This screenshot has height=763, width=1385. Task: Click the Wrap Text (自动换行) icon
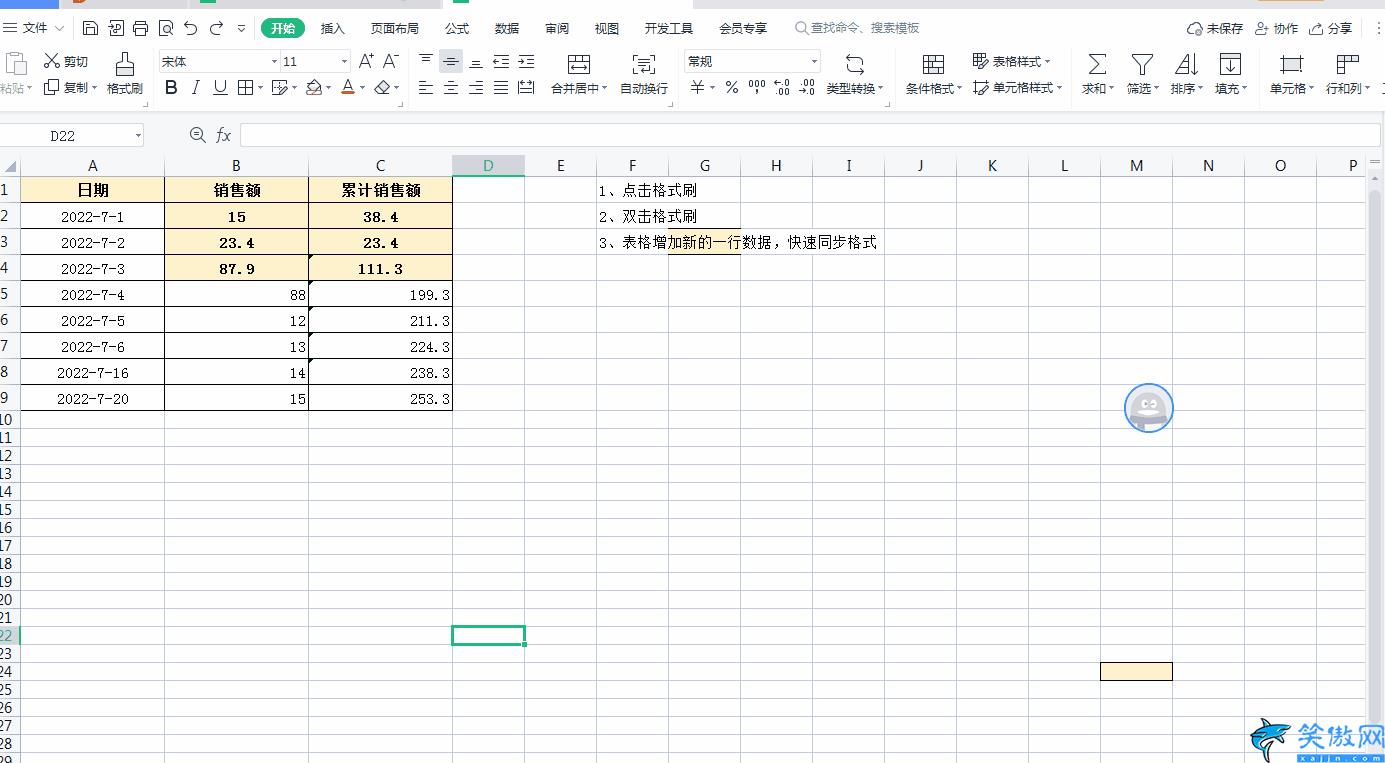(644, 65)
